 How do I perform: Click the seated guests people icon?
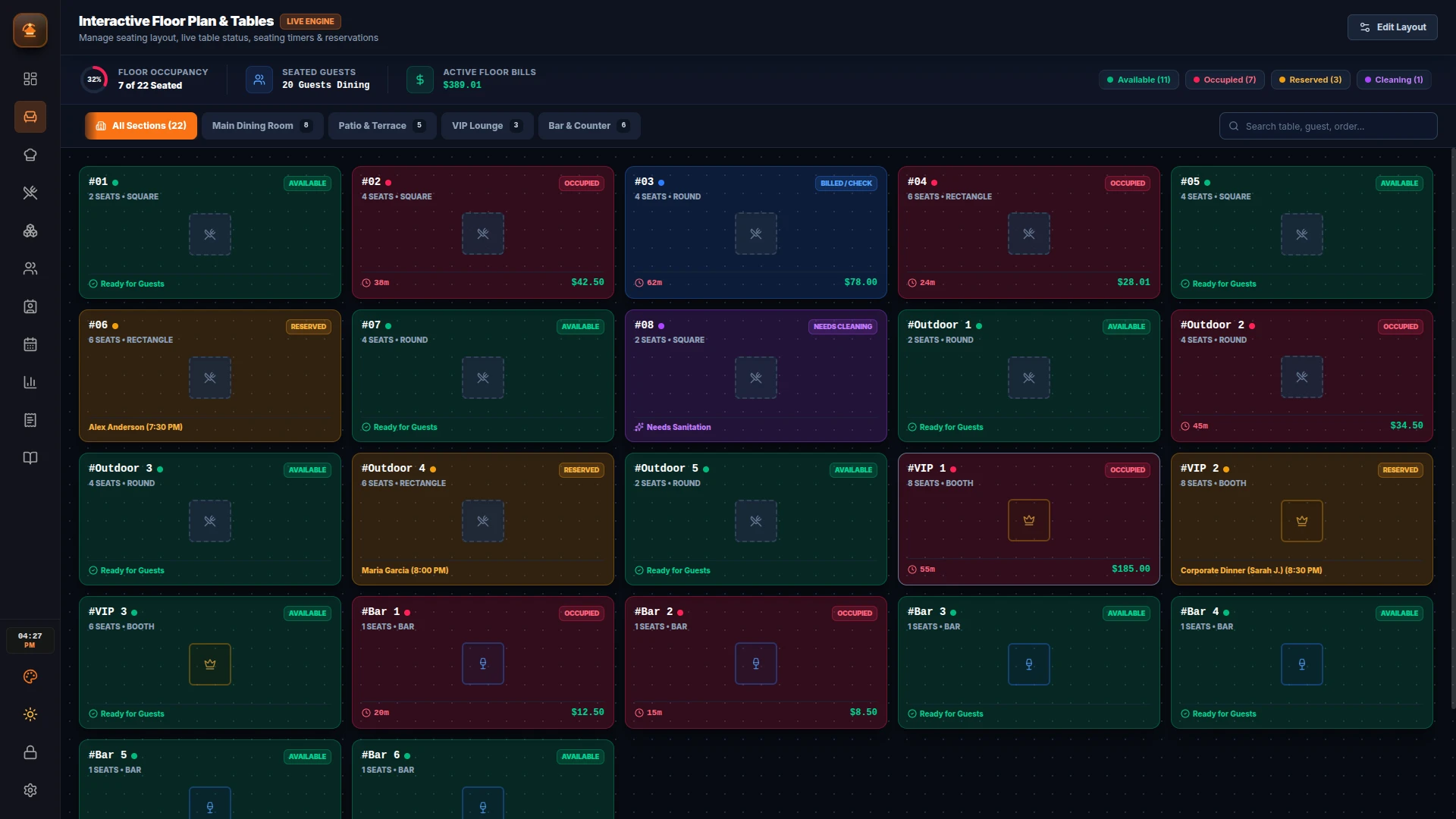259,79
